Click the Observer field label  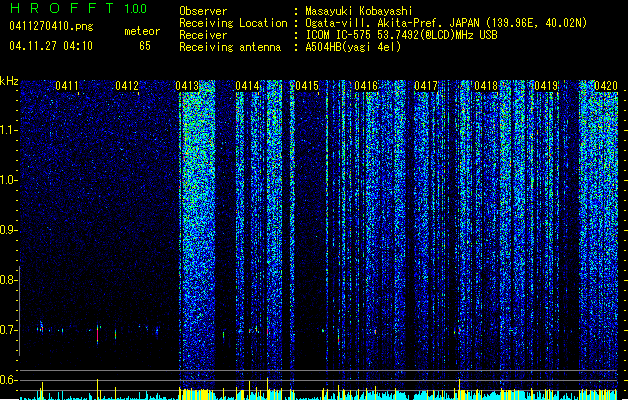[x=203, y=11]
